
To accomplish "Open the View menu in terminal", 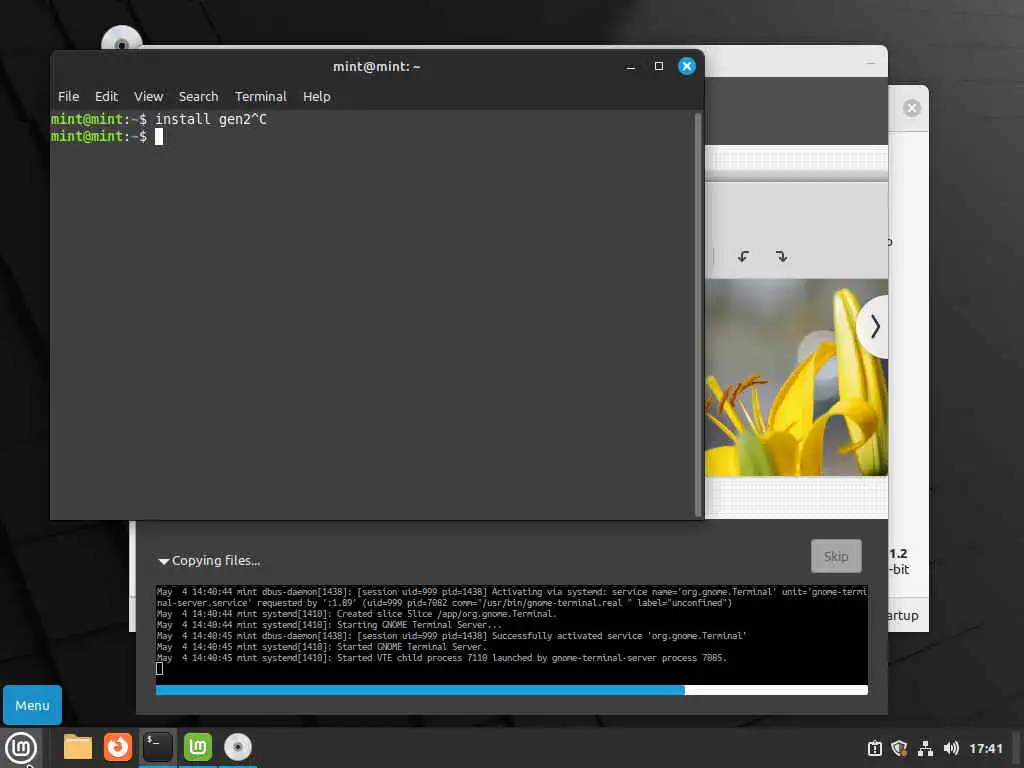I will 148,97.
